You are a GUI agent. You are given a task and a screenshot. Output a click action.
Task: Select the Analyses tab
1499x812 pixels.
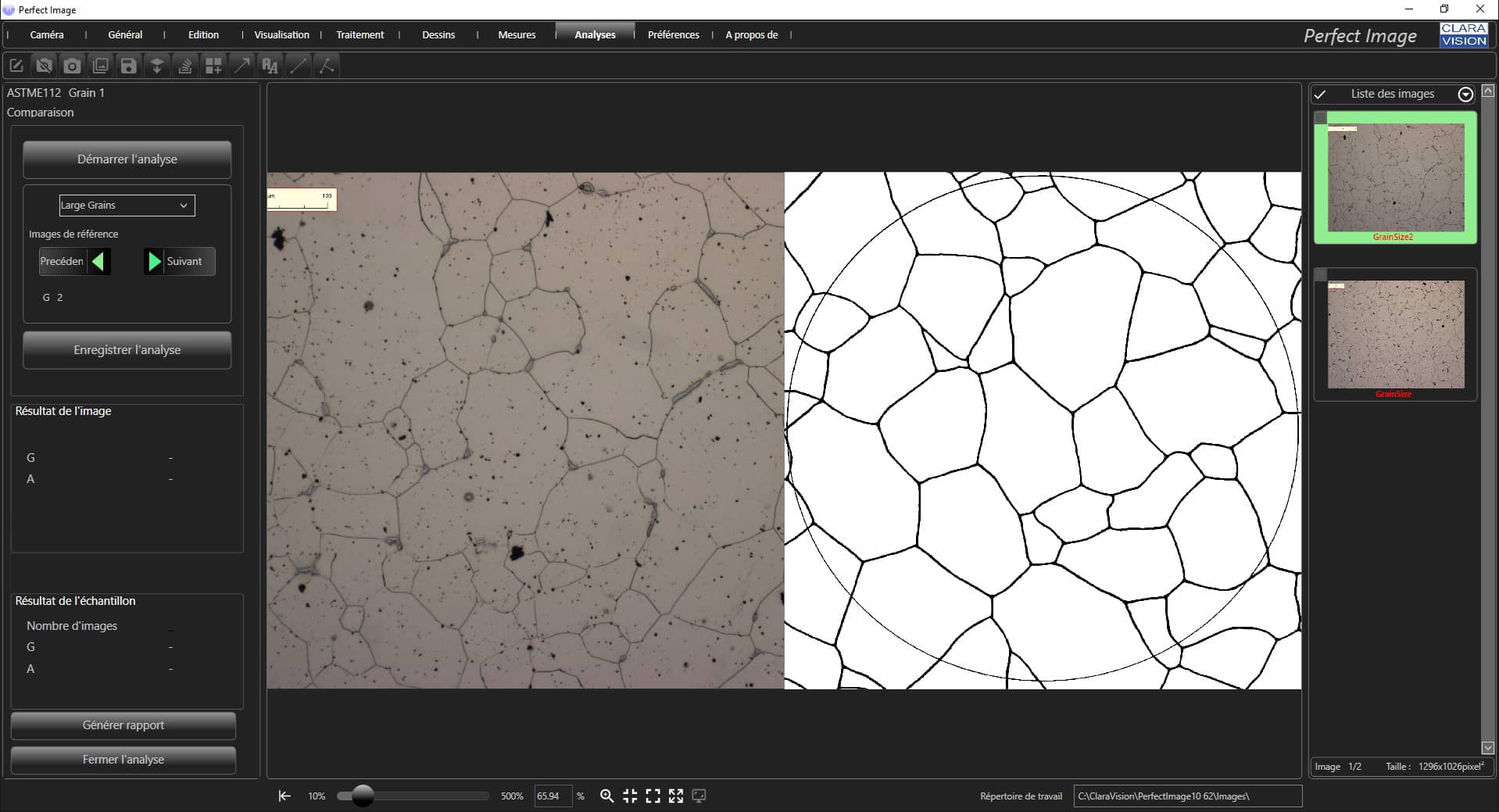595,34
